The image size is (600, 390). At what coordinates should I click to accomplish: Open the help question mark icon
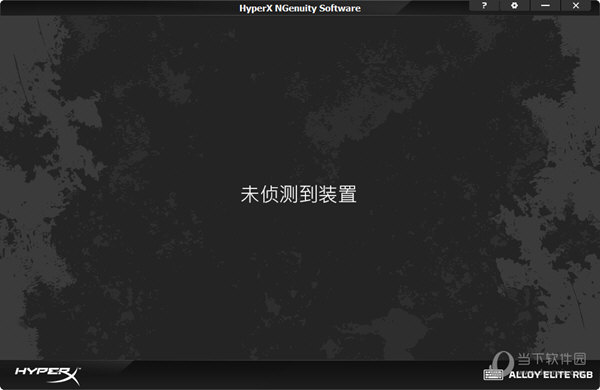click(484, 6)
